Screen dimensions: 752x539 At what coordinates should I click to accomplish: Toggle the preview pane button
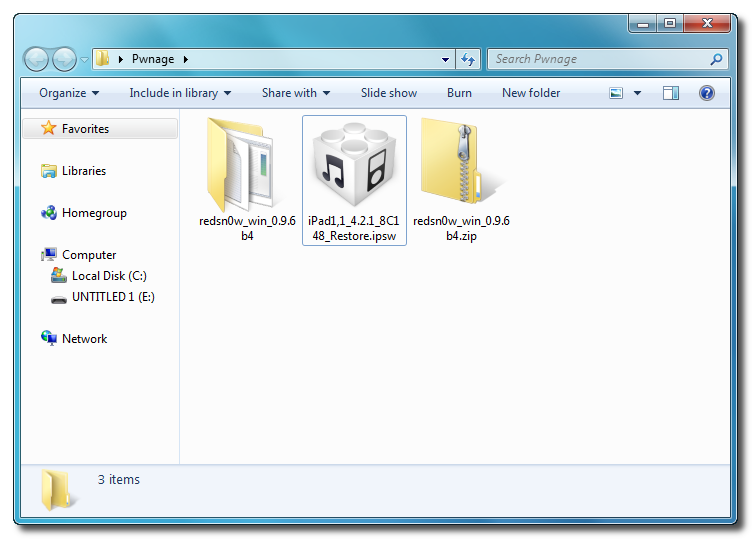click(x=671, y=93)
